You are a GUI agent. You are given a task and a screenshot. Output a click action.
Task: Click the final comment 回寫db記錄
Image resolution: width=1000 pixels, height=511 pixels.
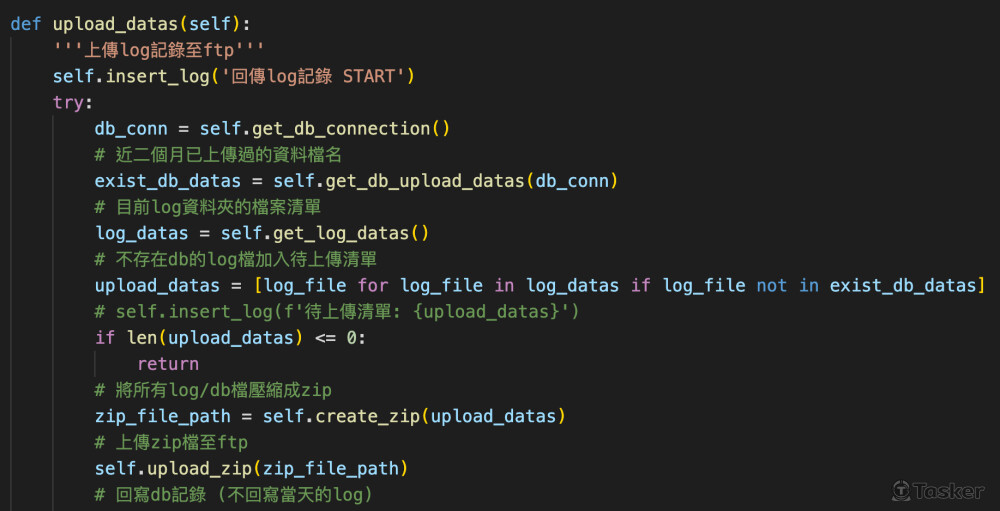(234, 494)
